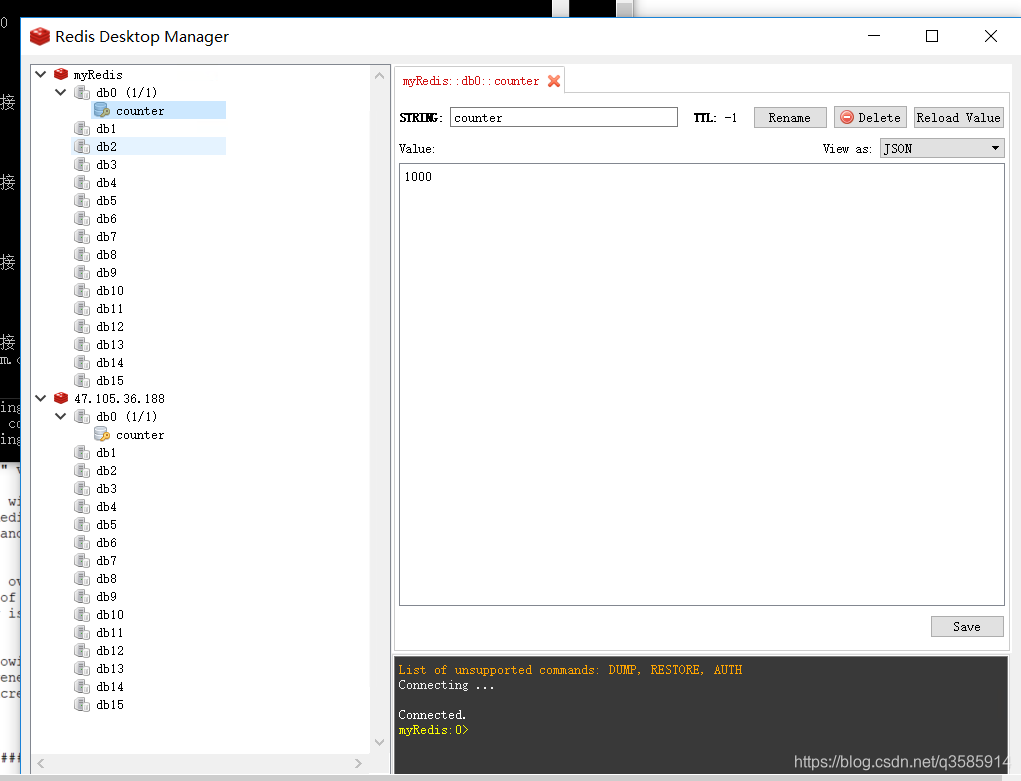Click tree panel scroll down arrow
This screenshot has width=1021, height=781.
tap(380, 742)
